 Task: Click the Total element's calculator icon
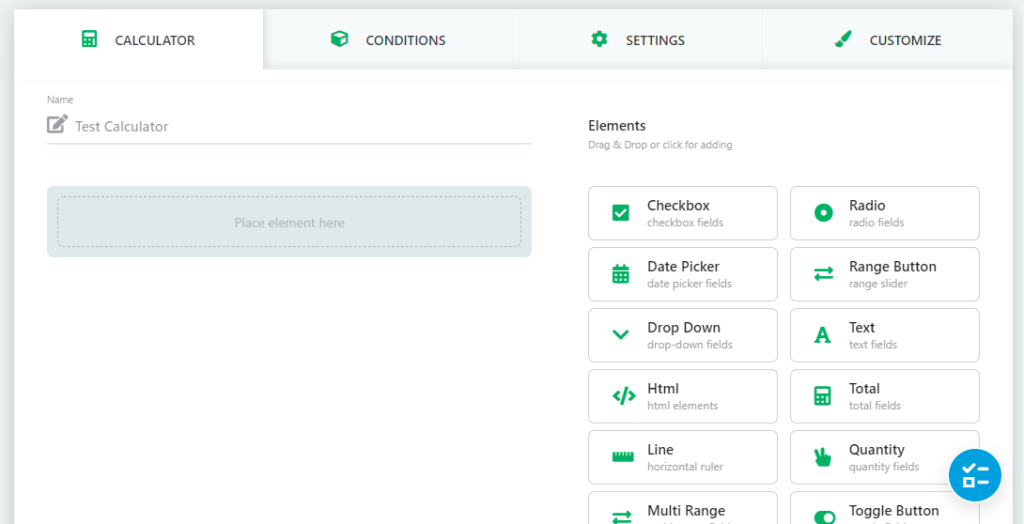coord(822,396)
